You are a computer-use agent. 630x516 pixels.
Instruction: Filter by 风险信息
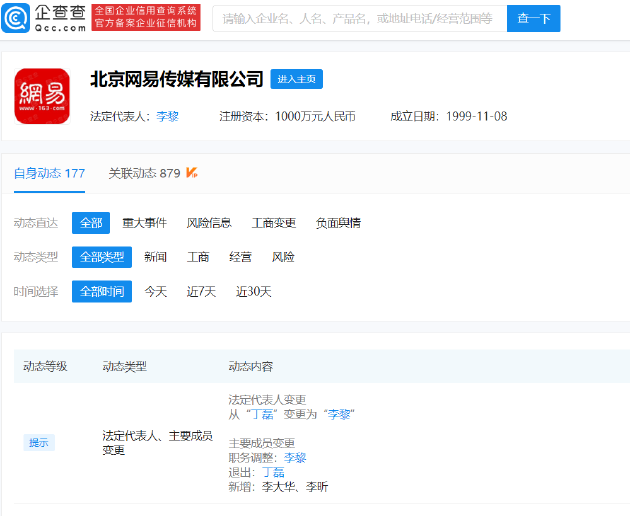point(209,223)
